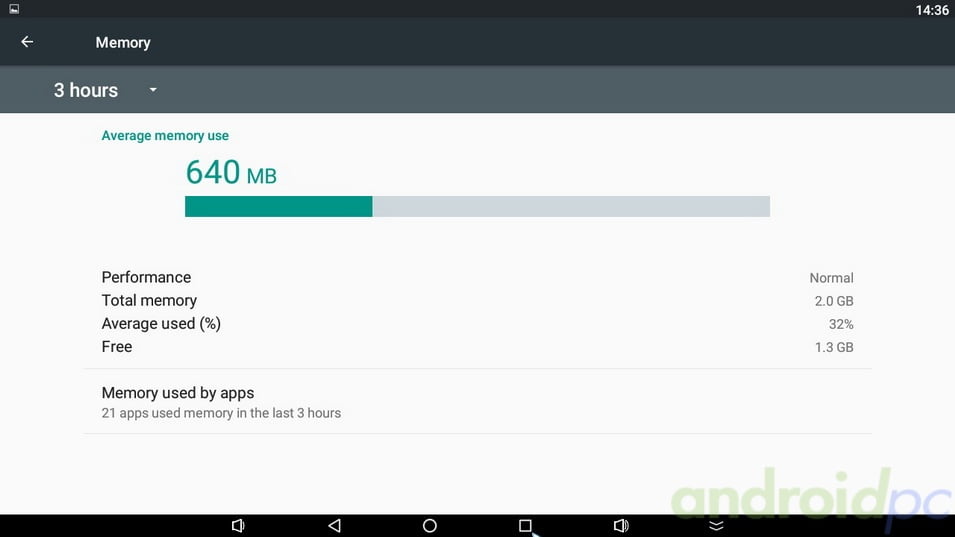Go back using the top arrow
955x537 pixels.
point(27,42)
